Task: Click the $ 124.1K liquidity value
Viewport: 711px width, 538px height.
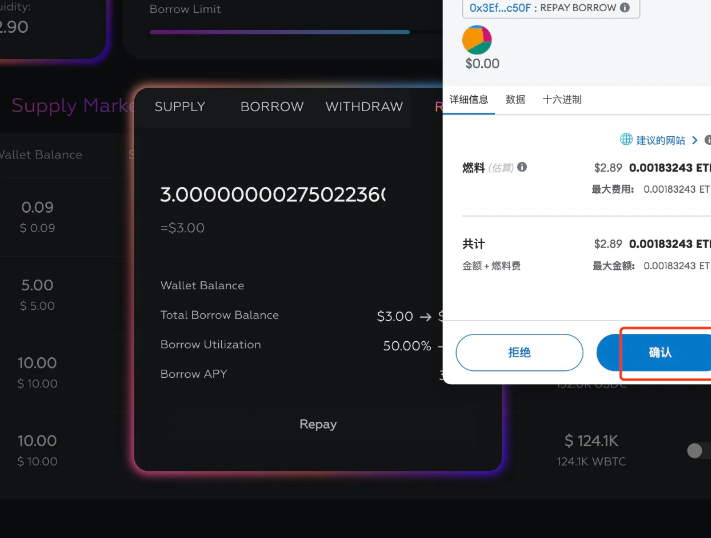Action: [x=591, y=440]
